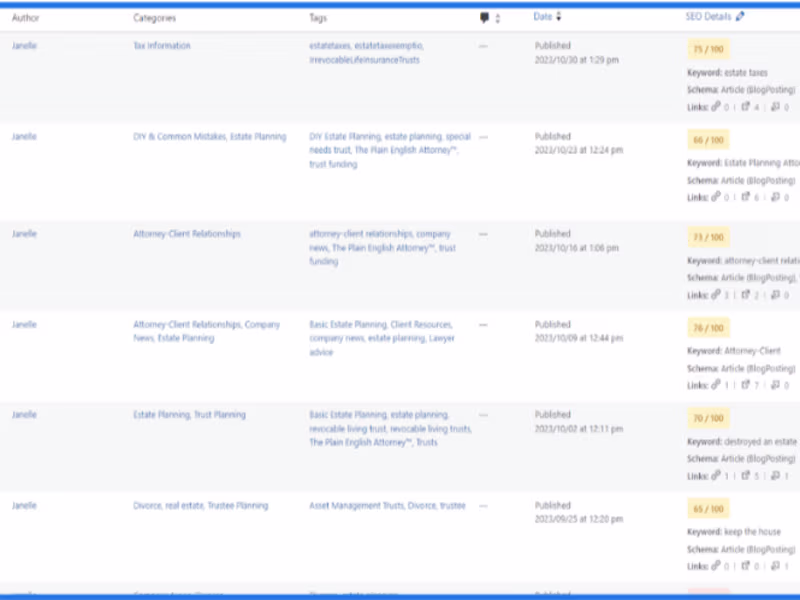This screenshot has width=800, height=600.
Task: Click external links icon in 65/100 row
Action: [745, 566]
